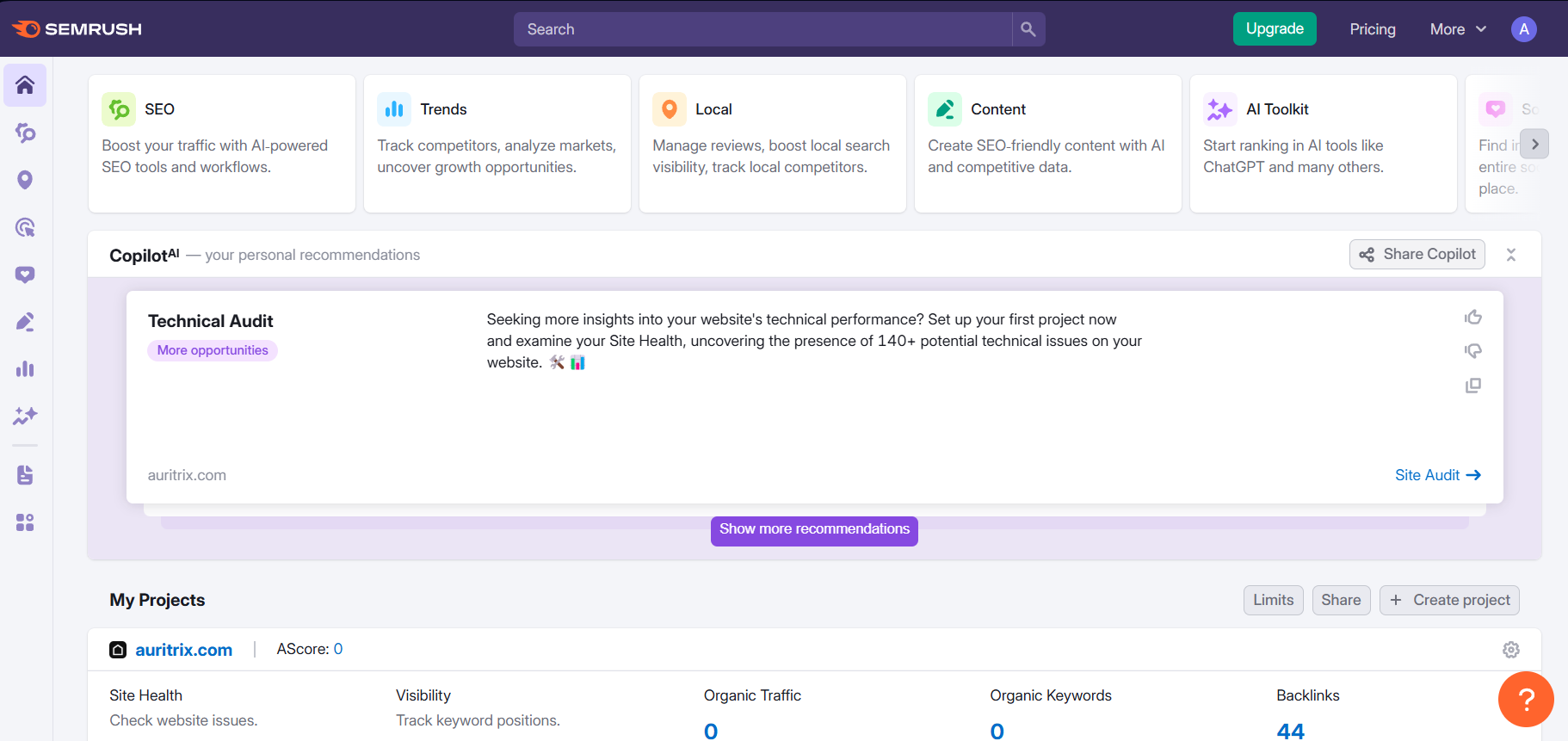Open the Trends toolkit card title
Screen dimensions: 1568x741
click(x=443, y=109)
